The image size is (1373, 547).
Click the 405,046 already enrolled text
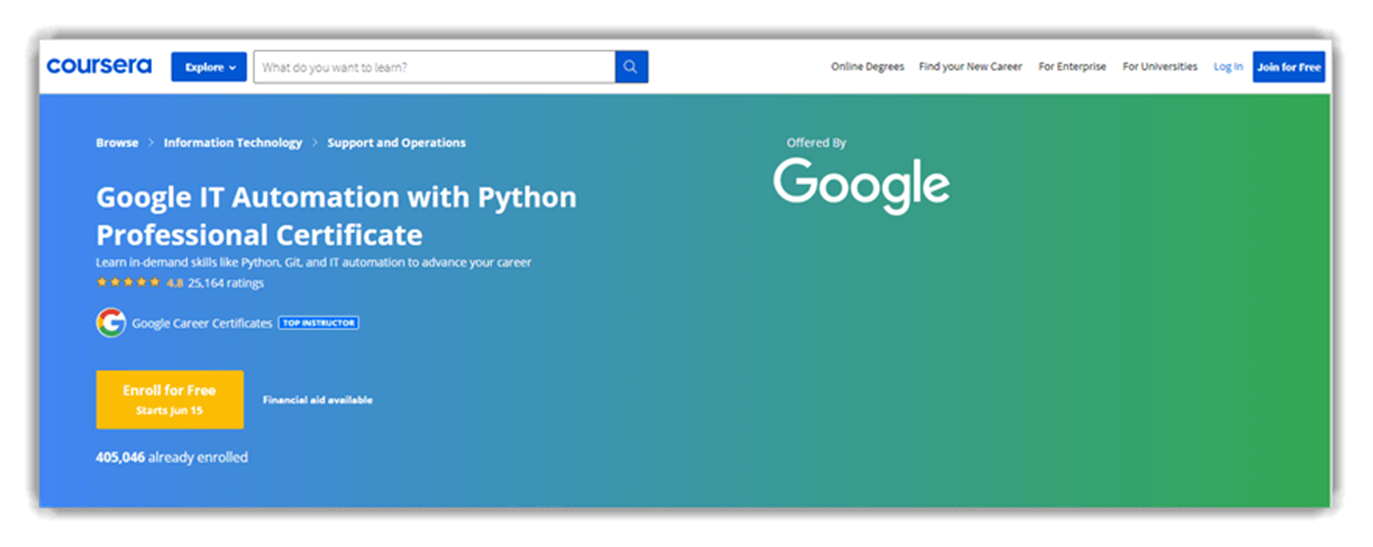pos(172,457)
